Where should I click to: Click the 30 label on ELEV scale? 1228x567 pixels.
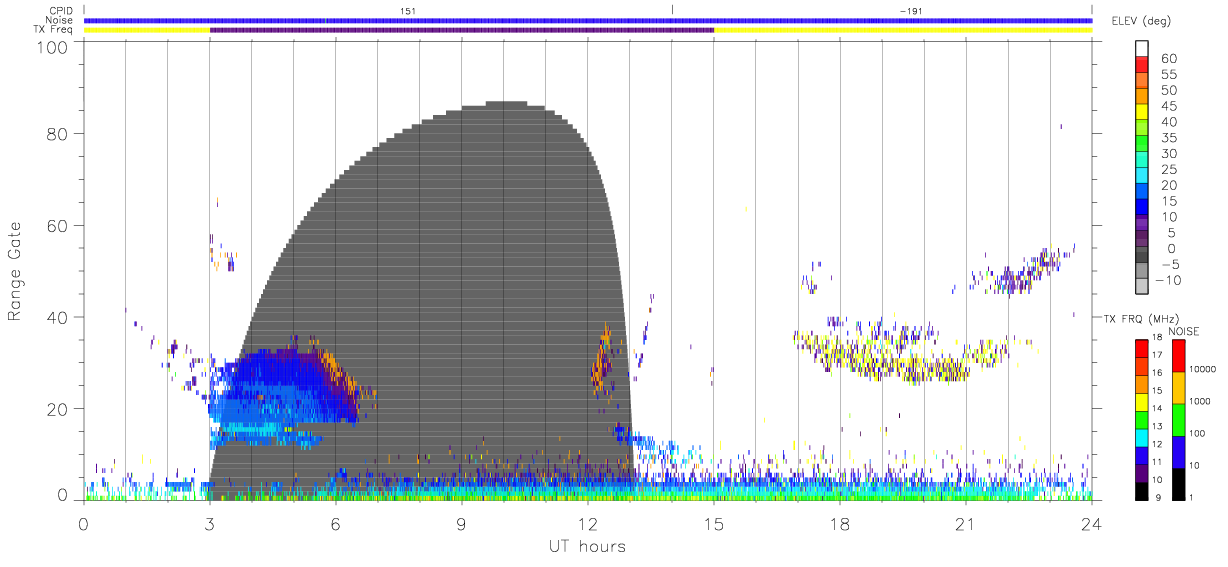[1168, 153]
